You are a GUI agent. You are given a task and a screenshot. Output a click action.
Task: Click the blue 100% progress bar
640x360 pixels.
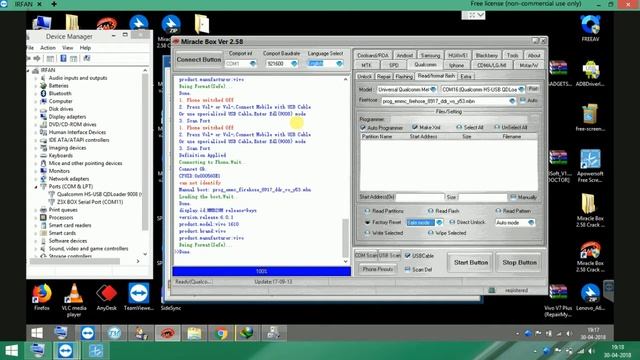262,271
